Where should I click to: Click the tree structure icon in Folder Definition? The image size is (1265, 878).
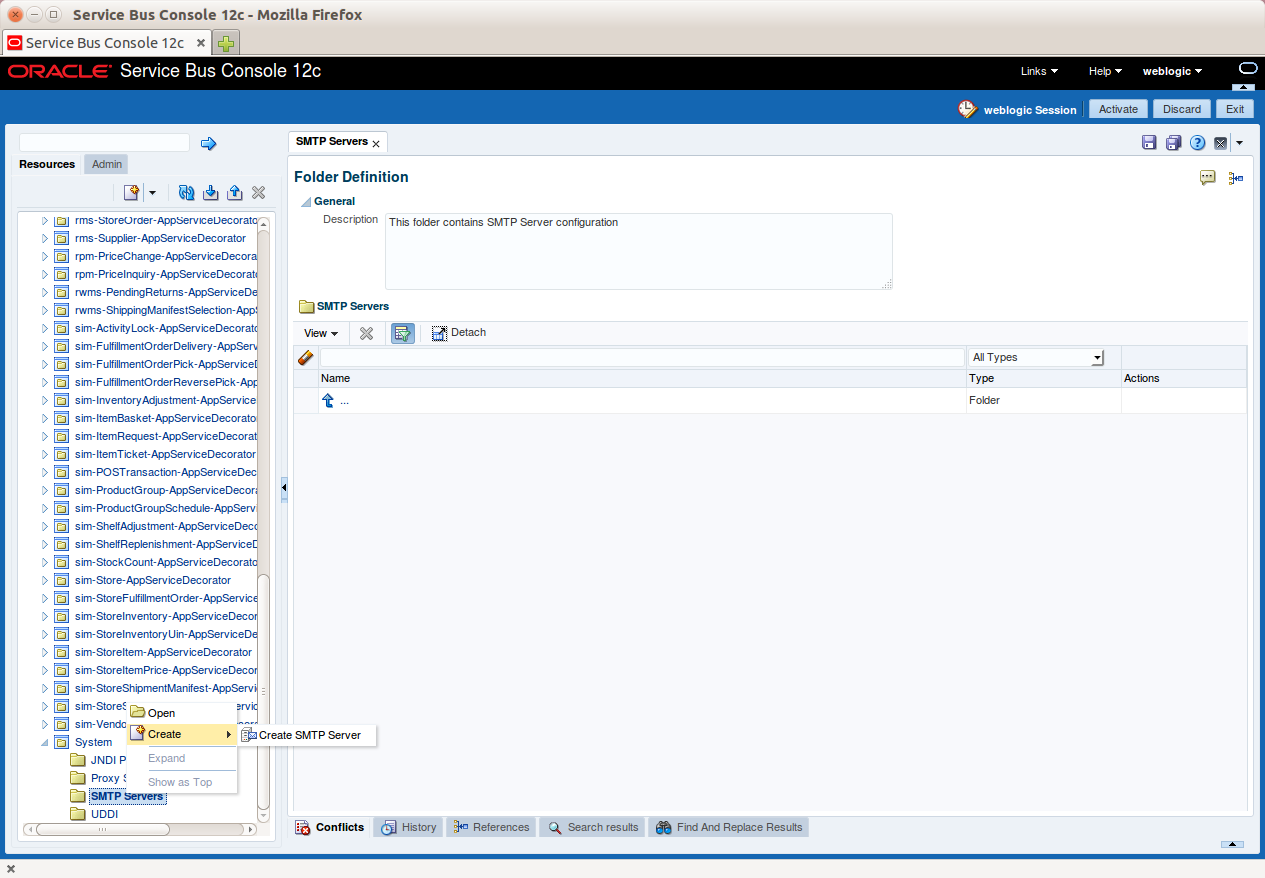1236,177
